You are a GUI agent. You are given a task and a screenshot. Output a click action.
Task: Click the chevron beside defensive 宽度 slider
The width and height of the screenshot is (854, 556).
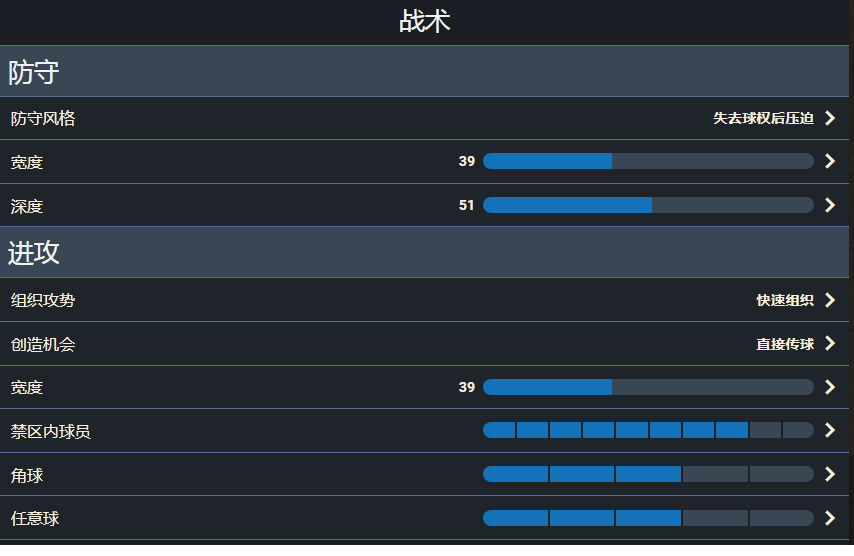point(830,161)
